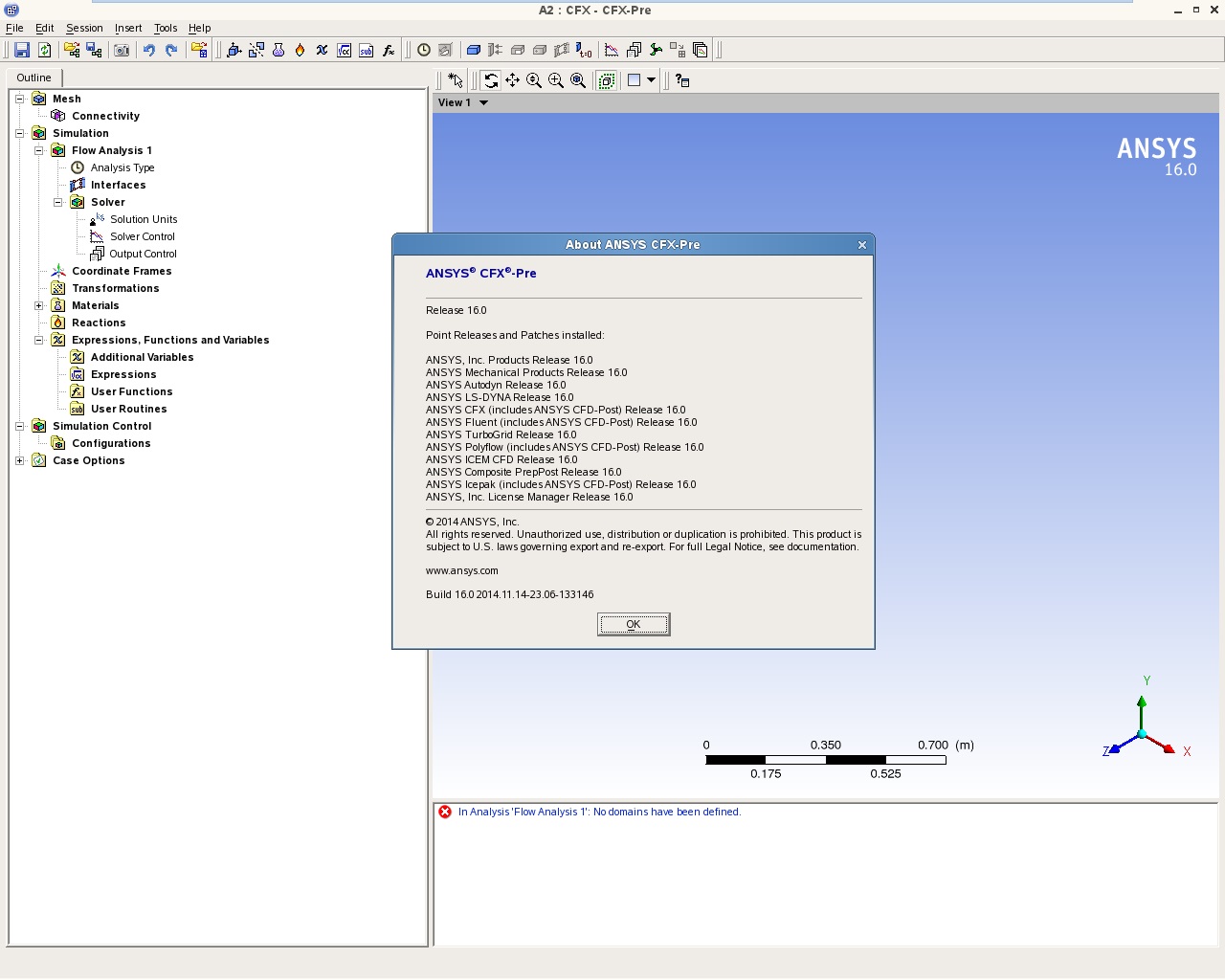Open the viewport layout dropdown arrow
This screenshot has width=1225, height=980.
coord(651,80)
